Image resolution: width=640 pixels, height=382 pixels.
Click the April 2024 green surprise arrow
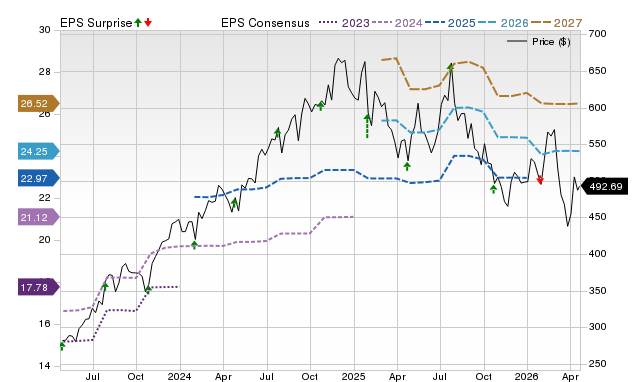click(234, 202)
